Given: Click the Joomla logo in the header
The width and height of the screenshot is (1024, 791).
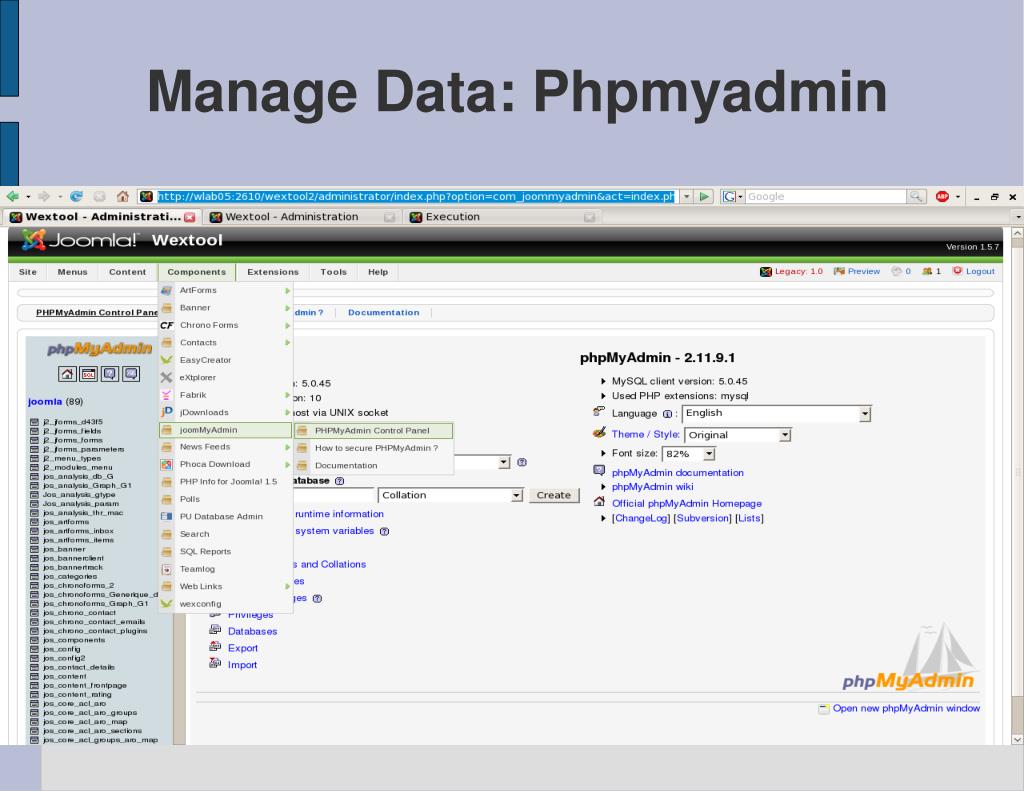Looking at the screenshot, I should pos(80,240).
